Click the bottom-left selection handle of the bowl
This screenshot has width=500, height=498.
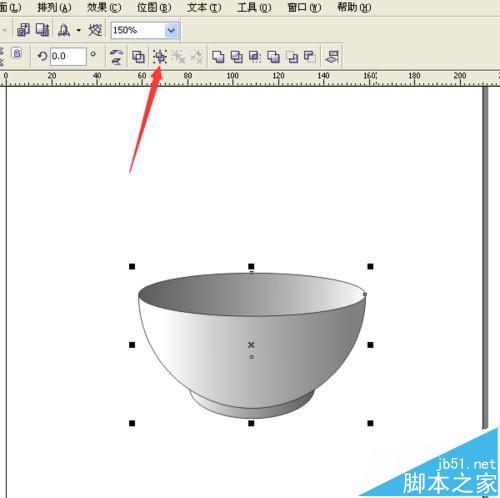[x=132, y=423]
